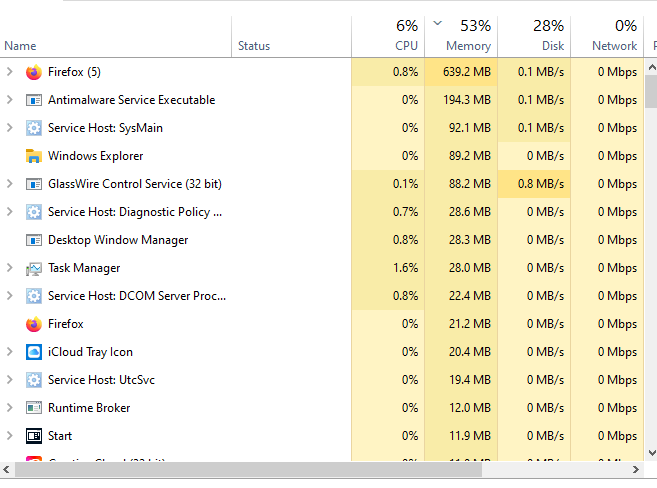
Task: Expand Service Host: UtcSvc row
Action: [x=9, y=380]
